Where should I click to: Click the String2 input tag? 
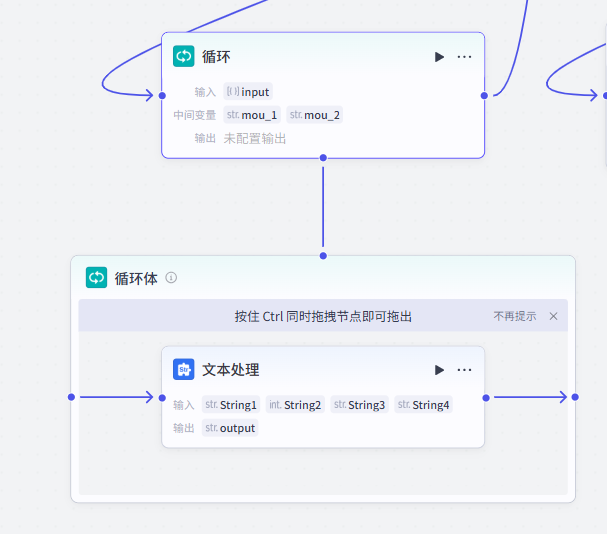pyautogui.click(x=295, y=405)
